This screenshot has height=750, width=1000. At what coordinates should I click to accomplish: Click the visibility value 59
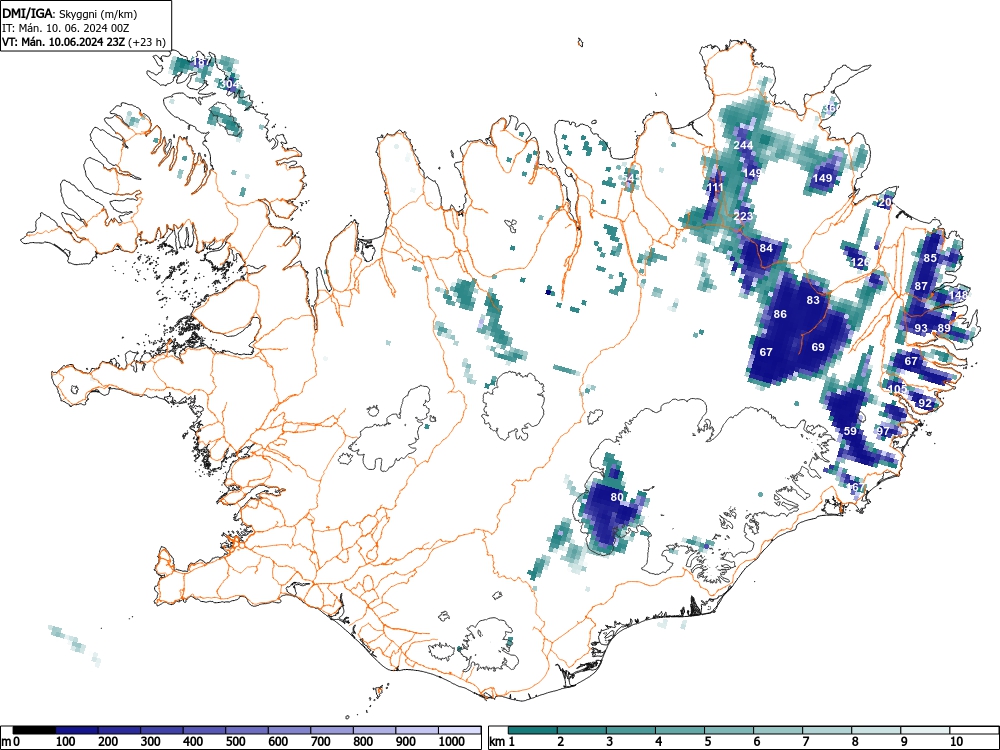[x=851, y=431]
